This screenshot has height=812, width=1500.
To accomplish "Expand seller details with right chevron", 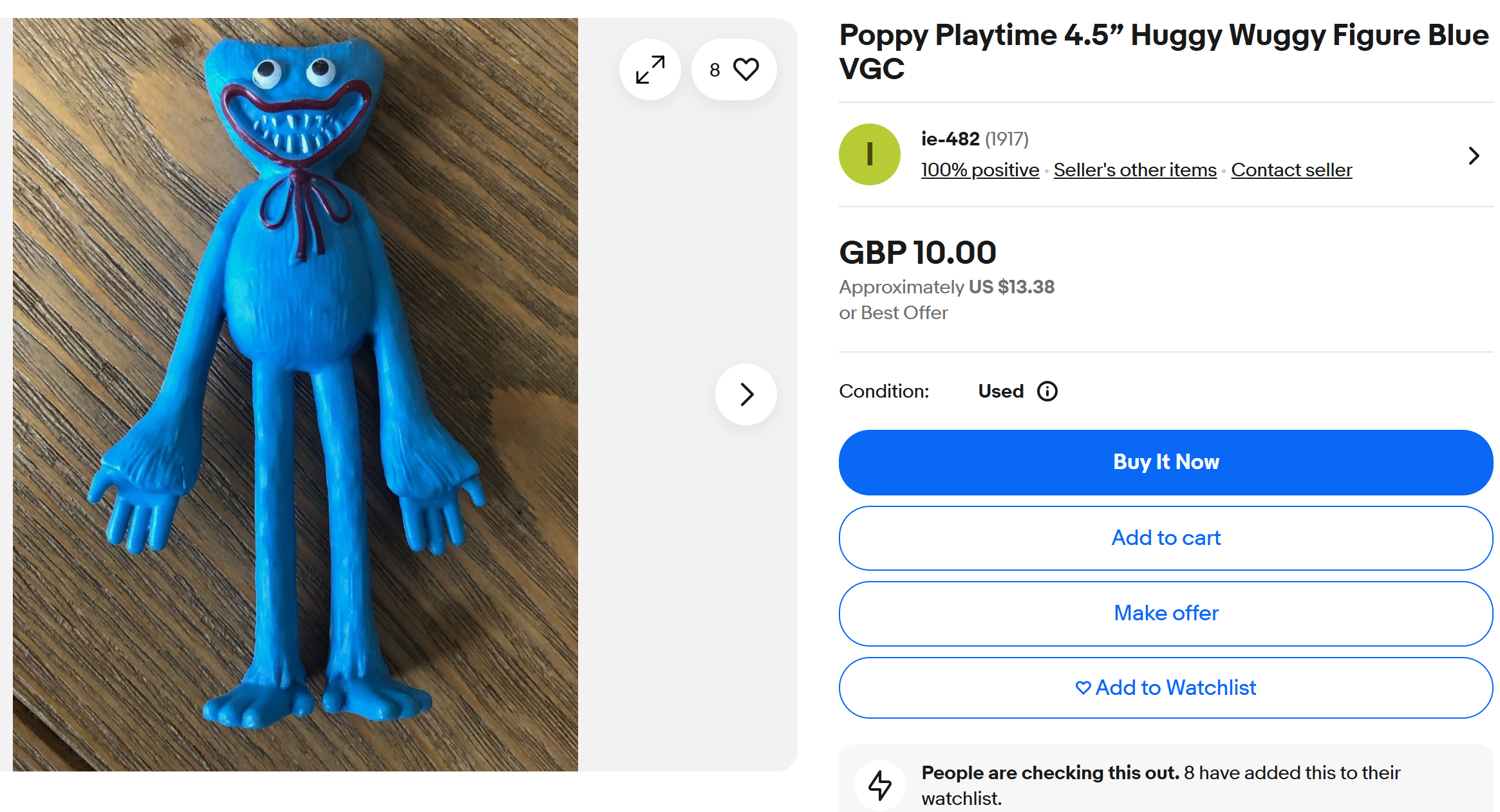I will point(1474,156).
